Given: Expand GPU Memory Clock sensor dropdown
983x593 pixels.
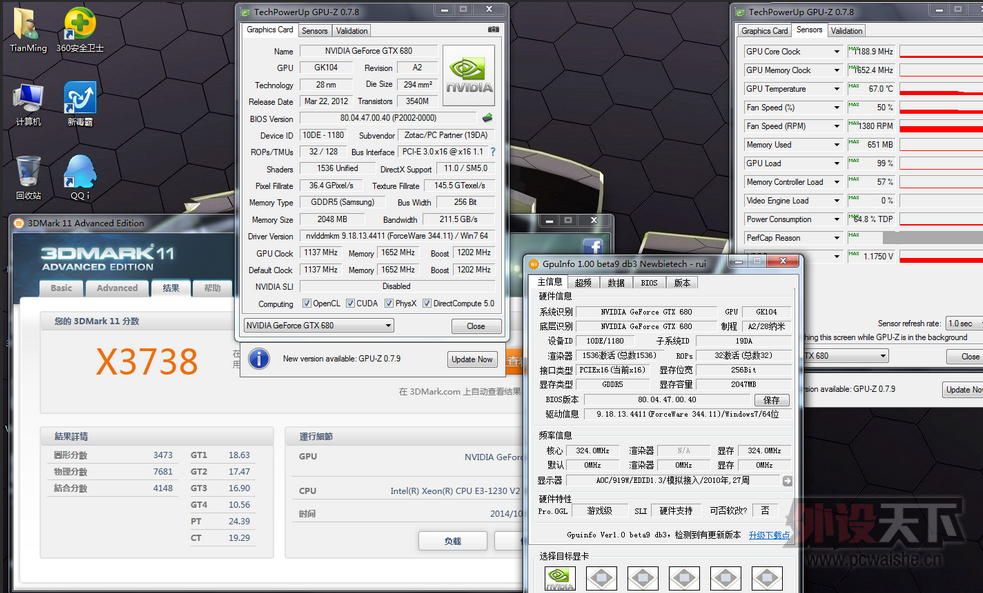Looking at the screenshot, I should pos(836,70).
